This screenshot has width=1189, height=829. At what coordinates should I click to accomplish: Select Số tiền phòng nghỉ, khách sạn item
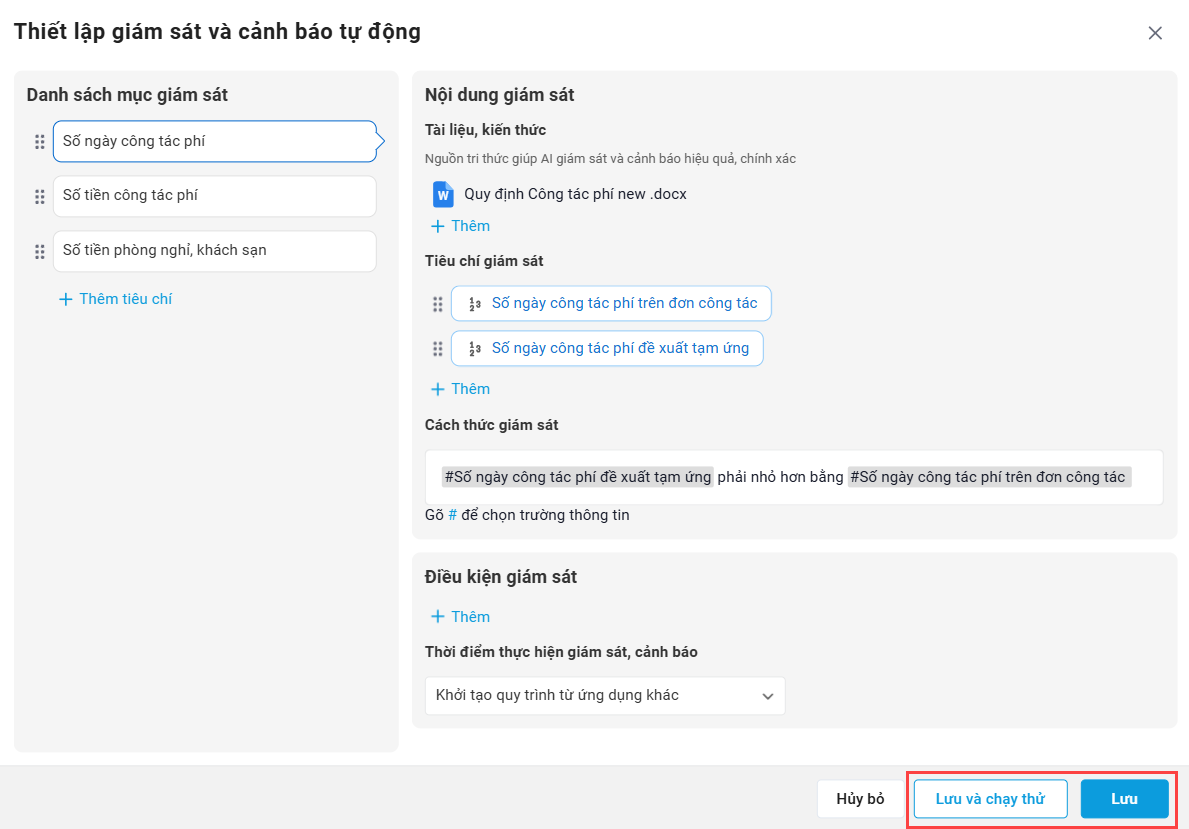214,251
